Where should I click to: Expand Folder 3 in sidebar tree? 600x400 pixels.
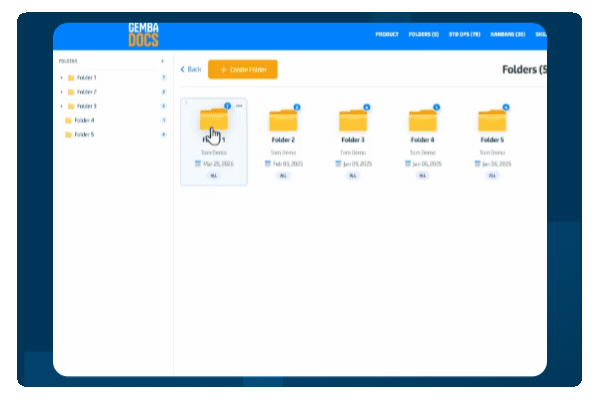[61, 106]
